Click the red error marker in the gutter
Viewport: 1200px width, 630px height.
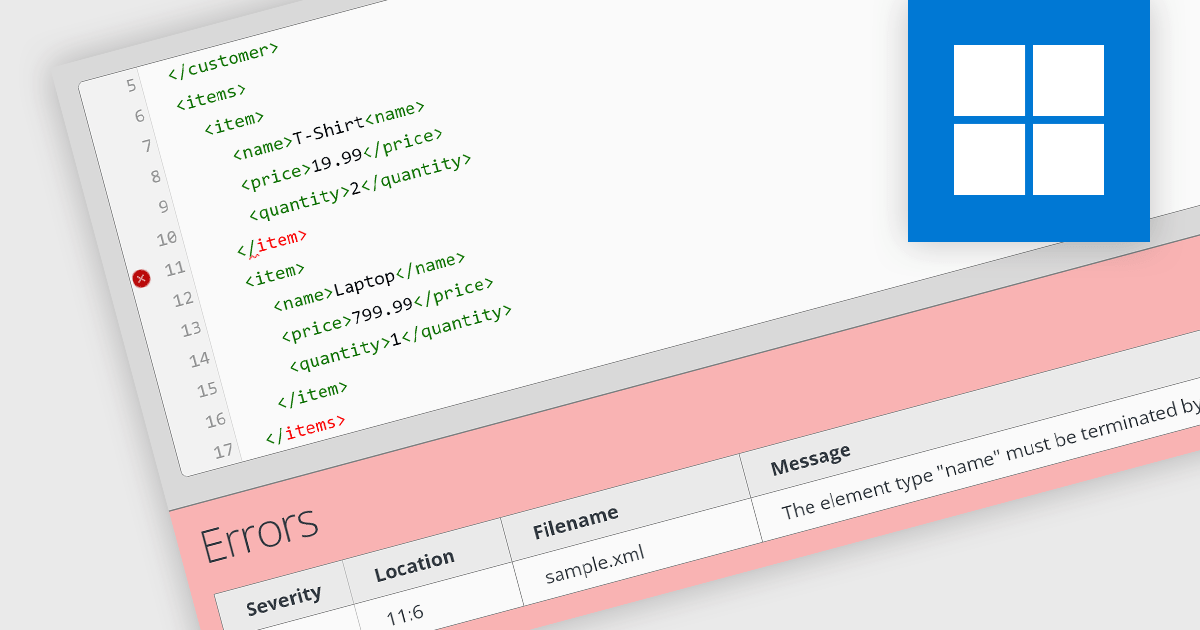pos(141,279)
